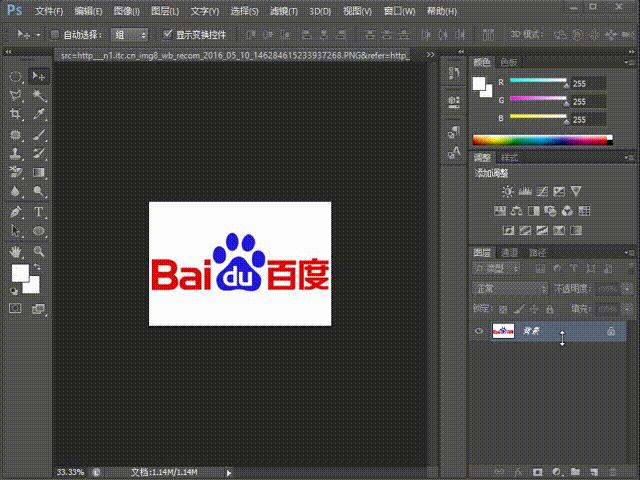Toggle lock position

click(534, 309)
